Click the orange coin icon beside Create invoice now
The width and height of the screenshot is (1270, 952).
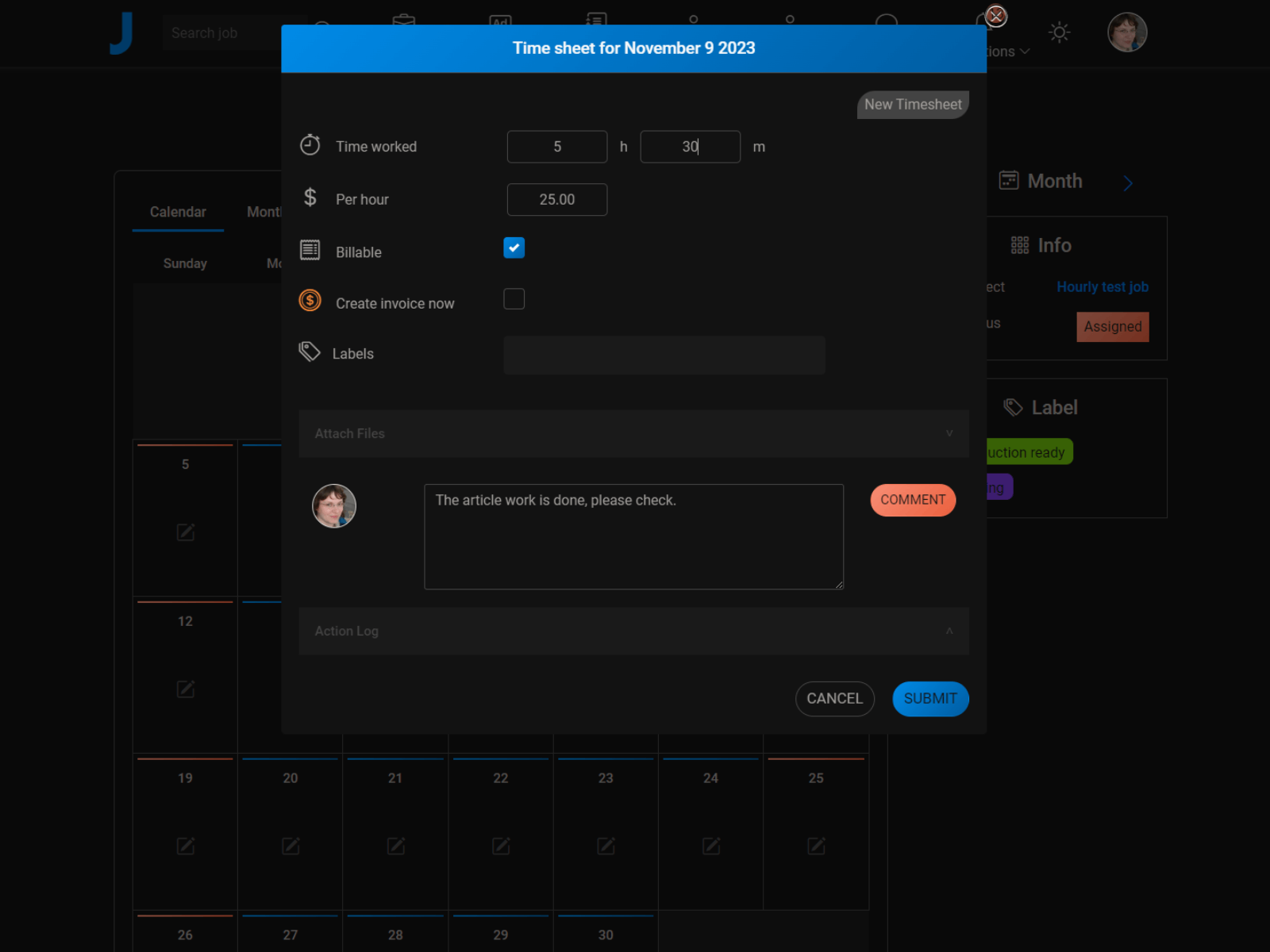[x=310, y=301]
